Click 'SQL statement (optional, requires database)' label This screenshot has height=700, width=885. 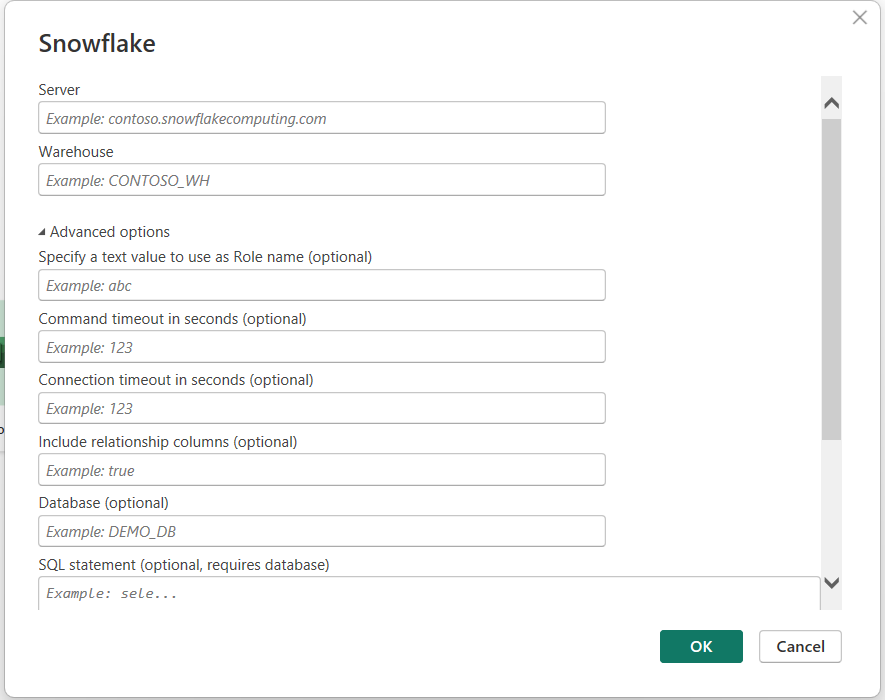(183, 565)
